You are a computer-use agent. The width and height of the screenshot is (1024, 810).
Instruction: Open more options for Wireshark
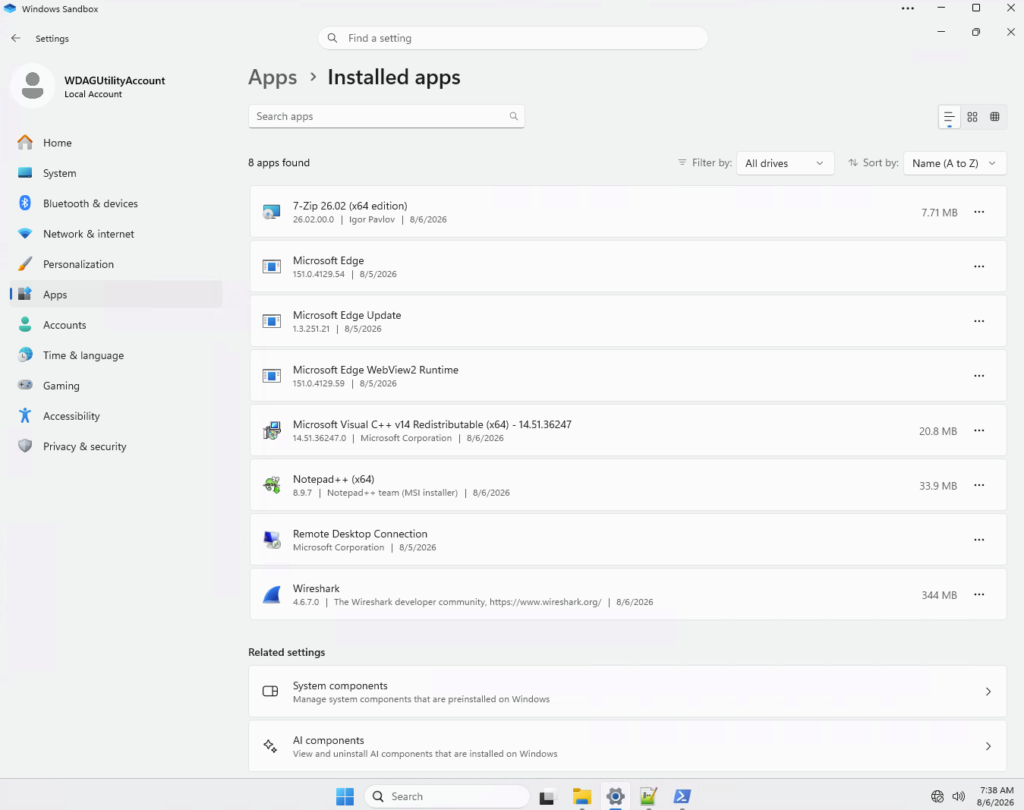click(x=979, y=594)
